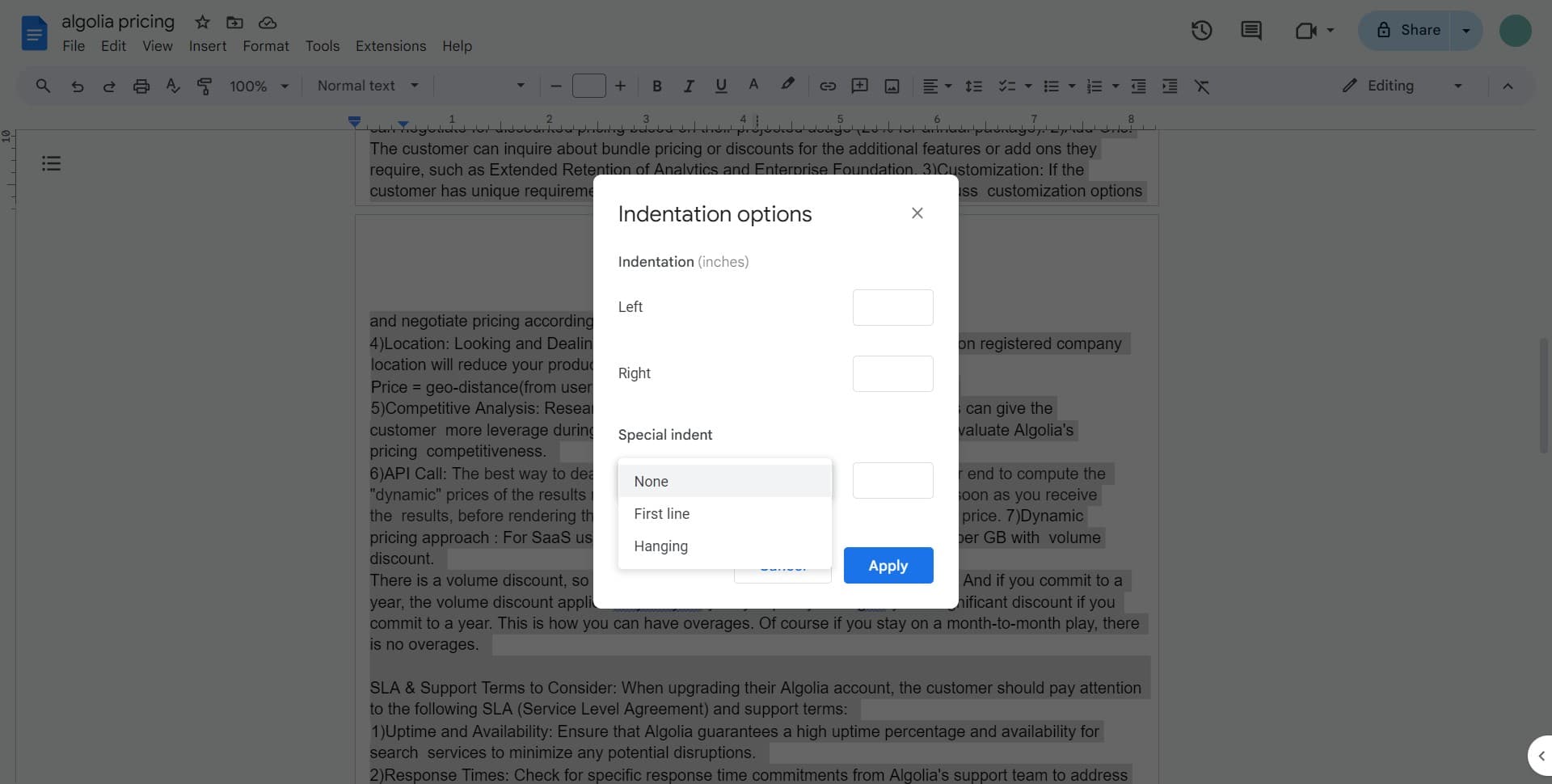Click the print icon in toolbar
The height and width of the screenshot is (784, 1552).
(141, 86)
